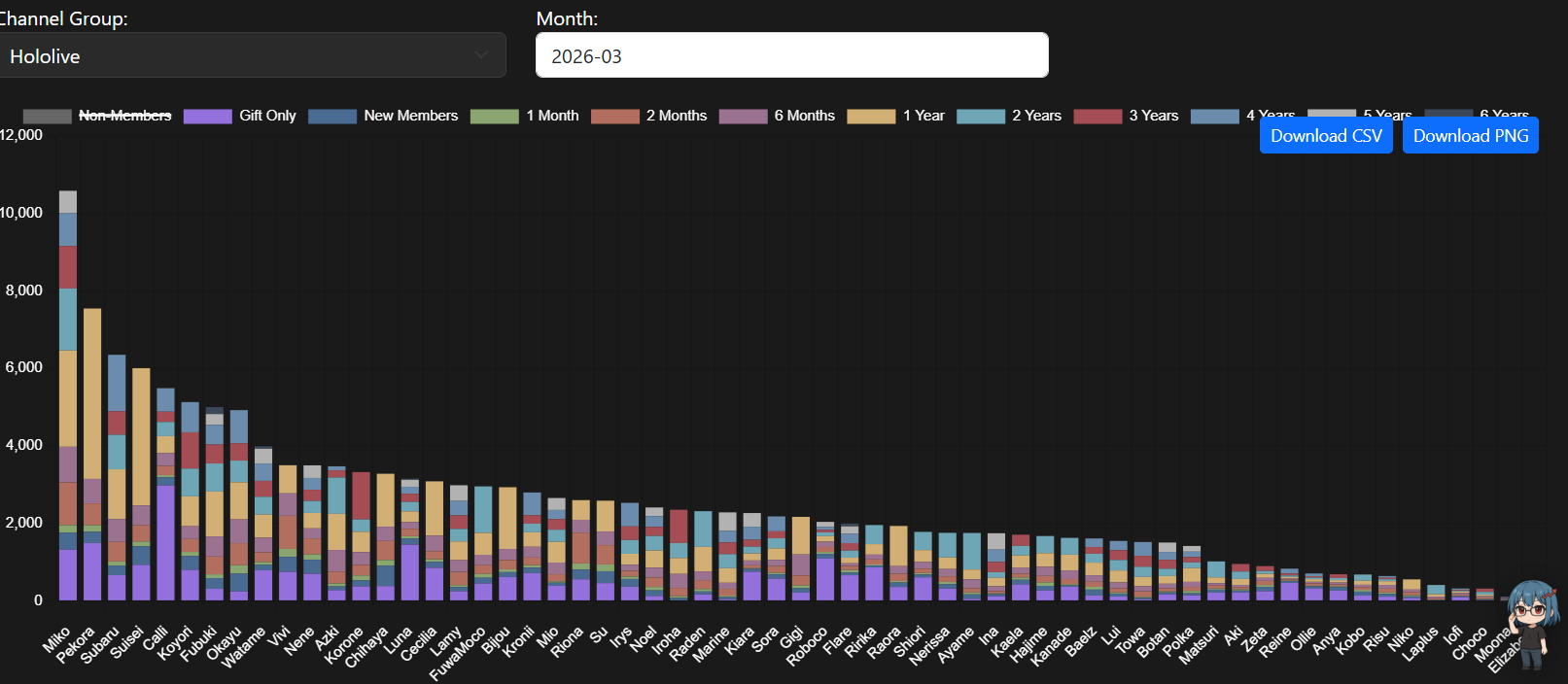Click the teal 2 Years legend swatch

tap(980, 117)
